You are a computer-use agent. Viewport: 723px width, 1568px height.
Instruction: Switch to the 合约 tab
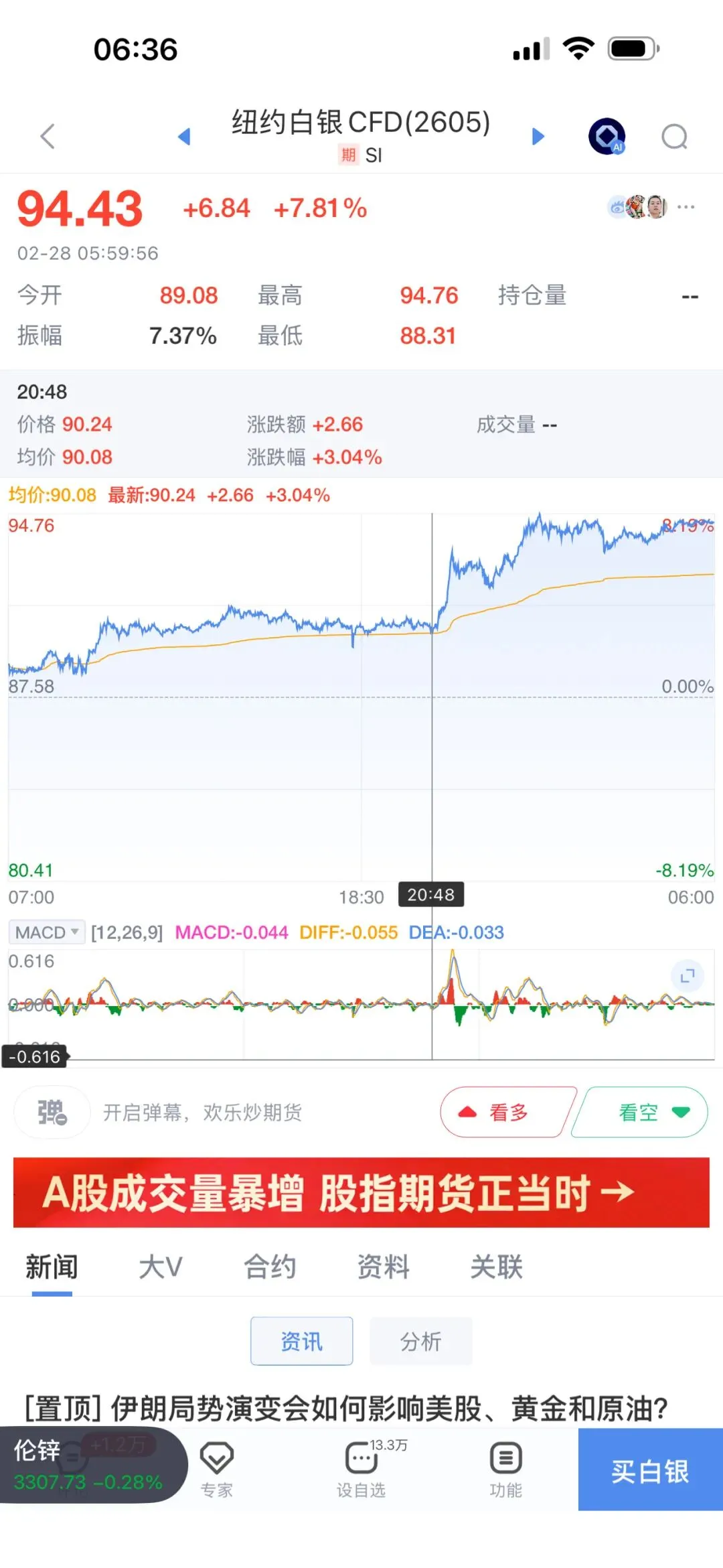click(270, 1267)
